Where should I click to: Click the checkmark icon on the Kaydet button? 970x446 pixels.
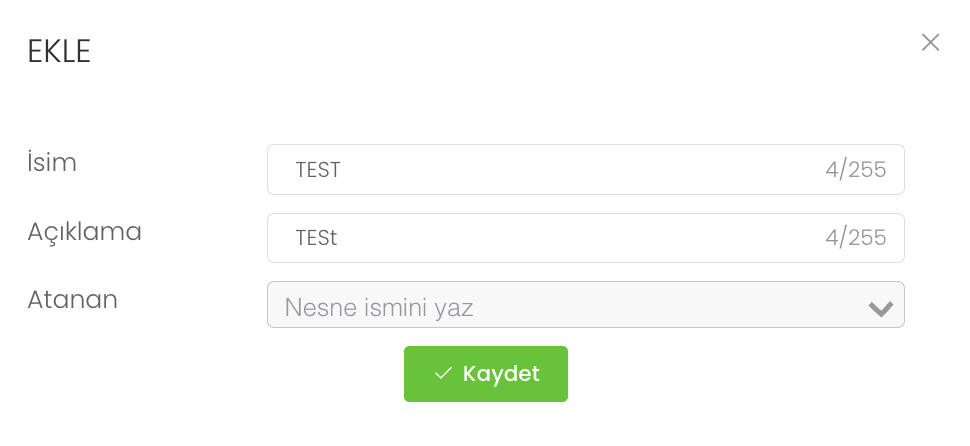[444, 374]
